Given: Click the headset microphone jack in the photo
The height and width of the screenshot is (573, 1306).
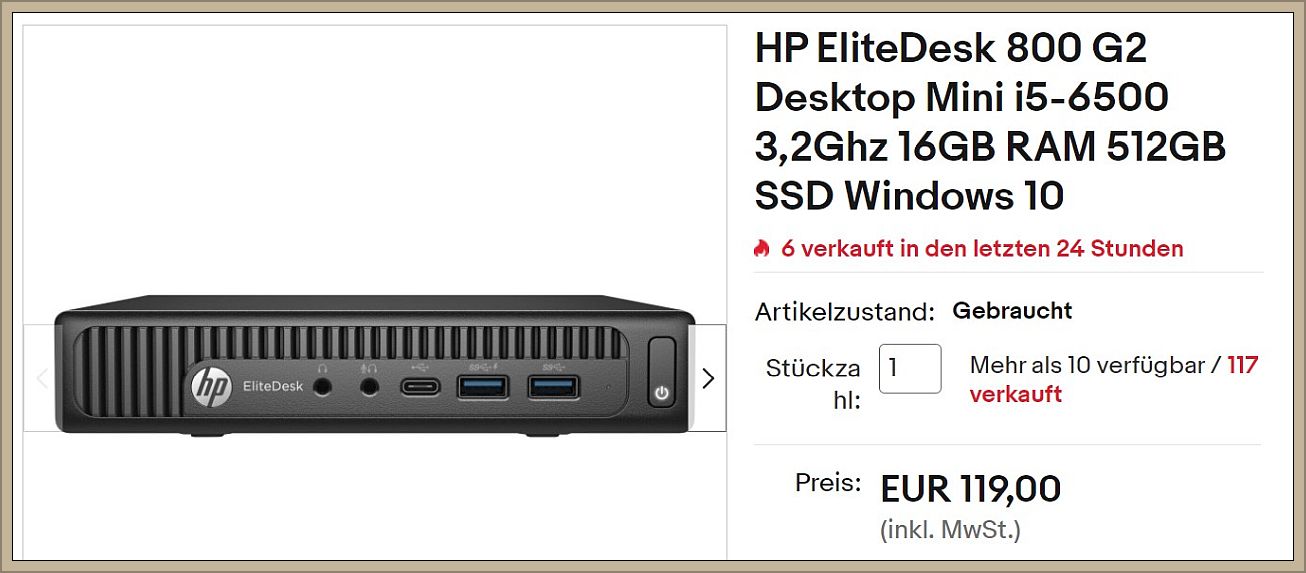Looking at the screenshot, I should click(x=370, y=388).
